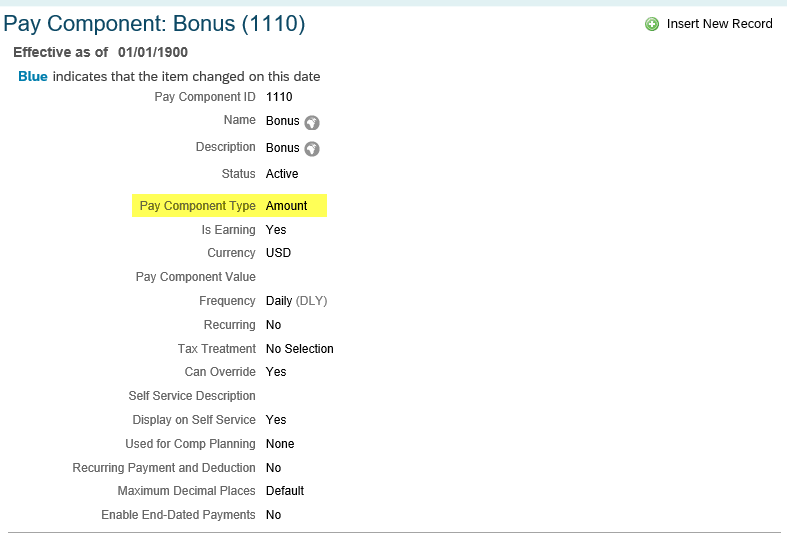Screen dimensions: 787x538
Task: Click the green Insert New Record plus icon
Action: [651, 24]
